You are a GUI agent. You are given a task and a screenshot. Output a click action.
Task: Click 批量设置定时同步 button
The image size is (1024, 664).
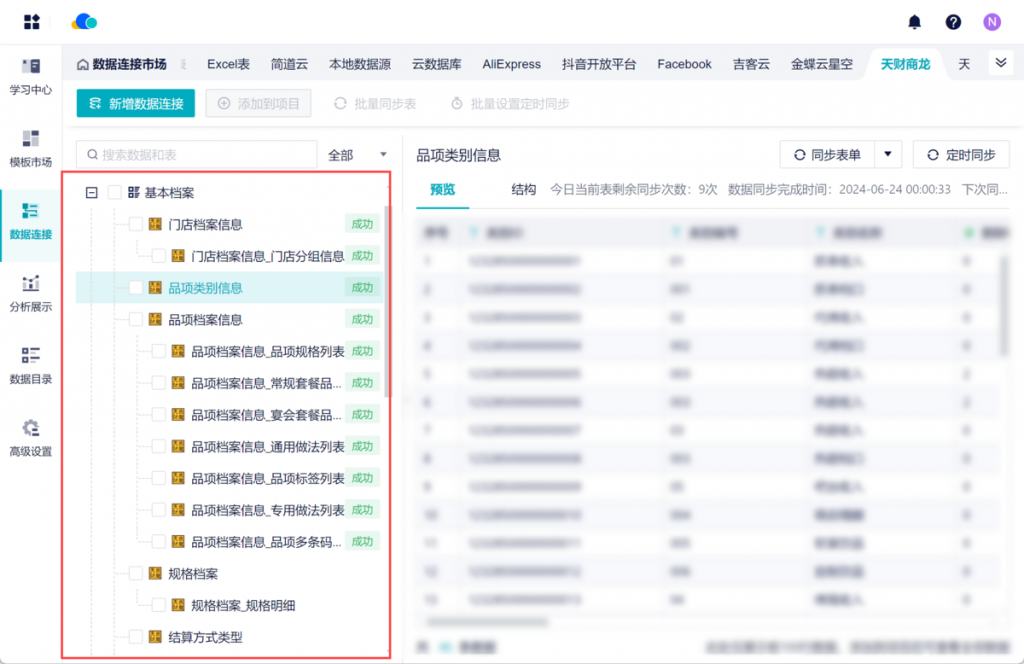(510, 104)
